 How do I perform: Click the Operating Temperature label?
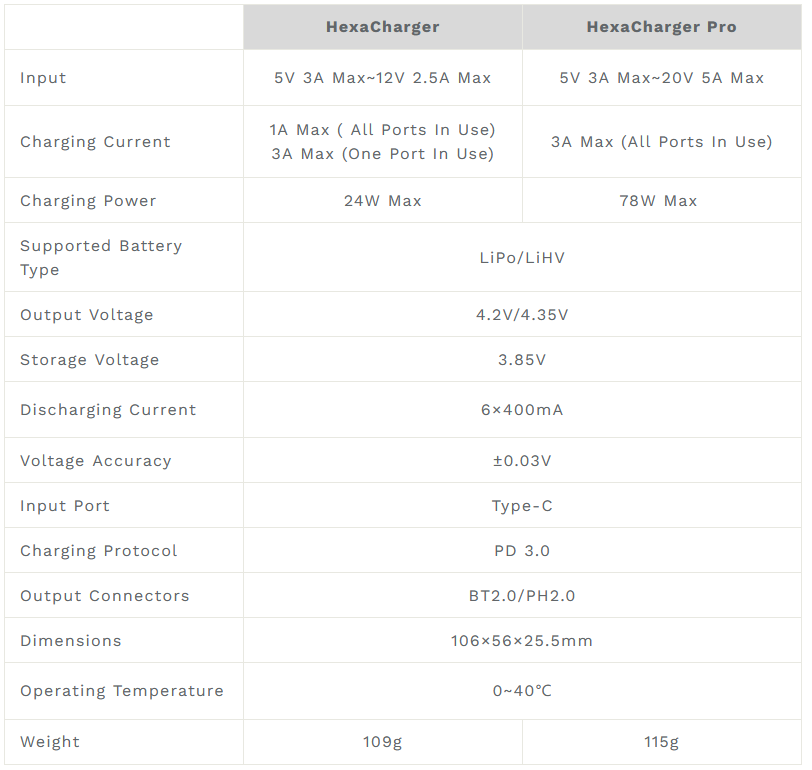pyautogui.click(x=121, y=691)
